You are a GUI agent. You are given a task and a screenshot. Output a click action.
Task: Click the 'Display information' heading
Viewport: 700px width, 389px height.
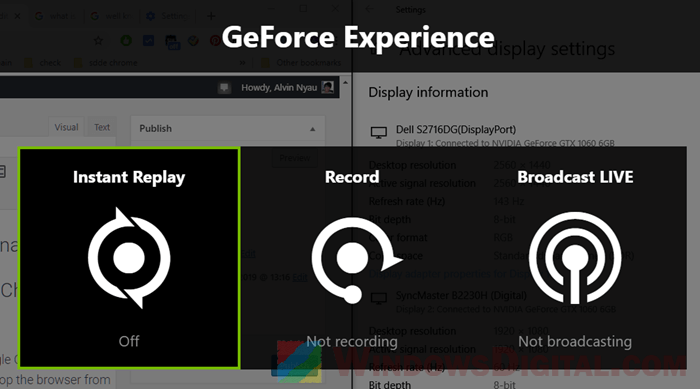pyautogui.click(x=428, y=92)
